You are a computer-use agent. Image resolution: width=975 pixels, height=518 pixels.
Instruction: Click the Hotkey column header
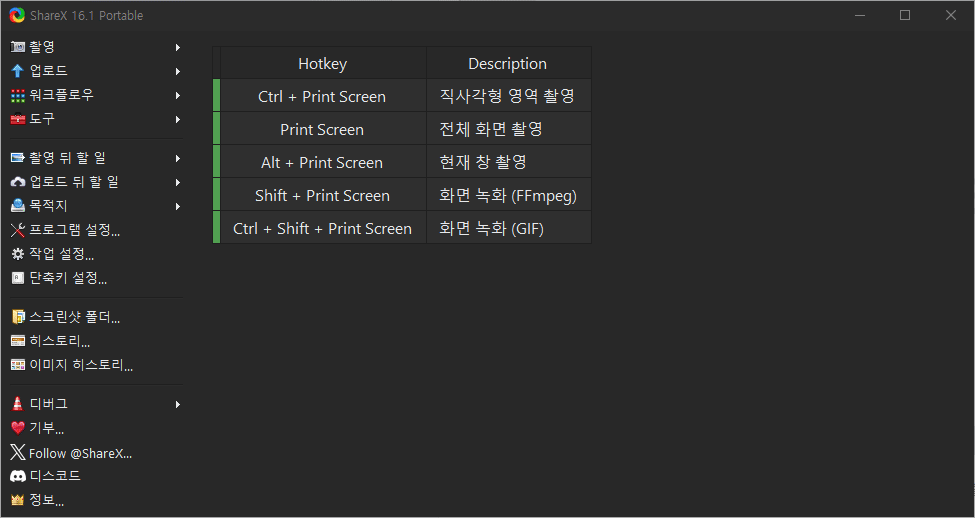pyautogui.click(x=323, y=63)
